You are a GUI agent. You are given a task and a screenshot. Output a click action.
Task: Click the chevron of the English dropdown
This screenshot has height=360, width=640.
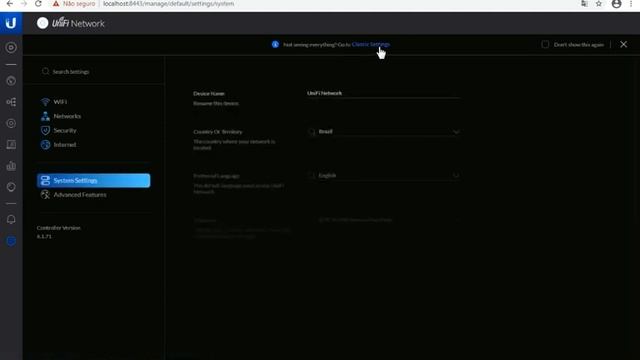(x=456, y=176)
